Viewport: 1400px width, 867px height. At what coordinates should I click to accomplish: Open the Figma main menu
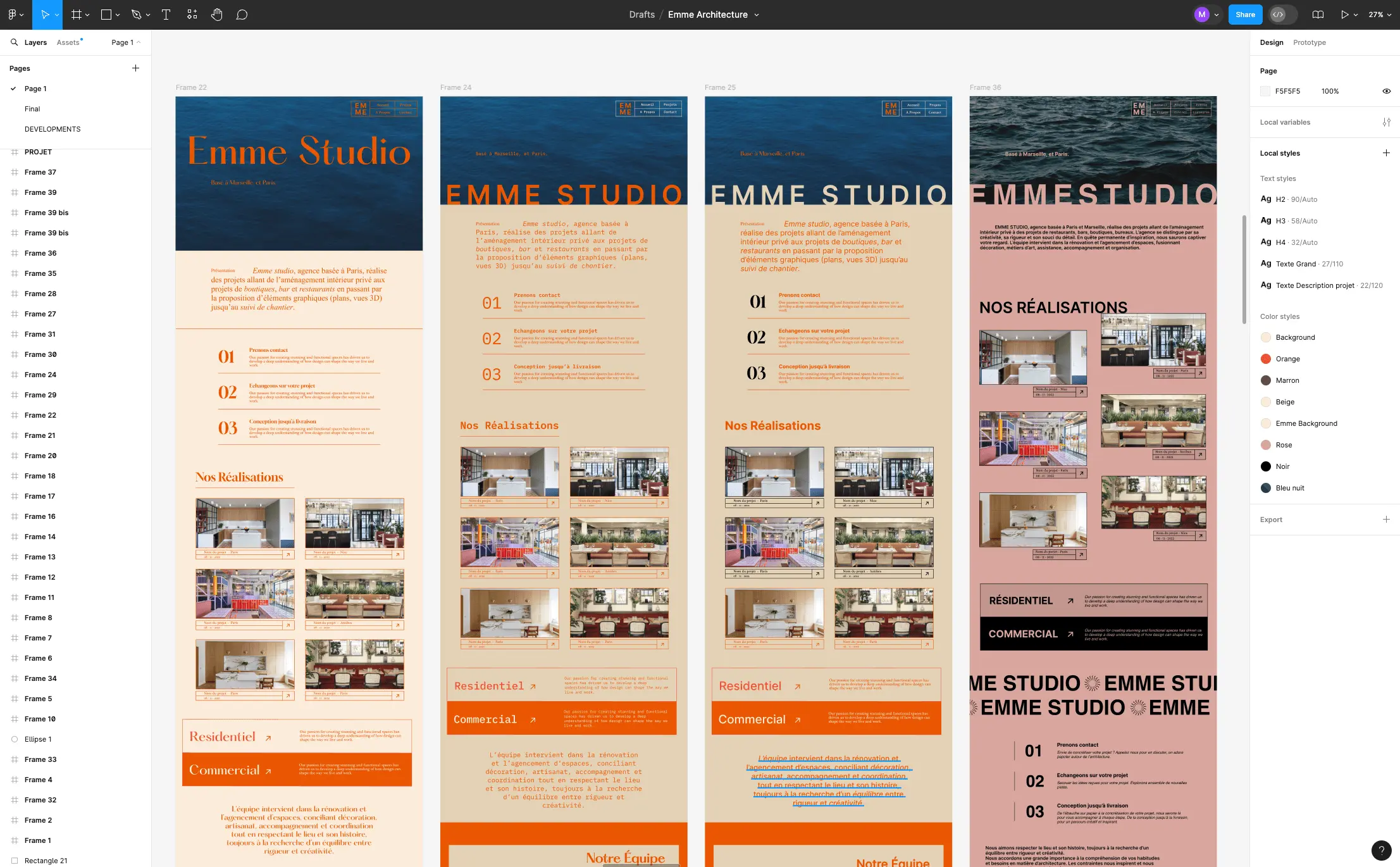pyautogui.click(x=12, y=15)
